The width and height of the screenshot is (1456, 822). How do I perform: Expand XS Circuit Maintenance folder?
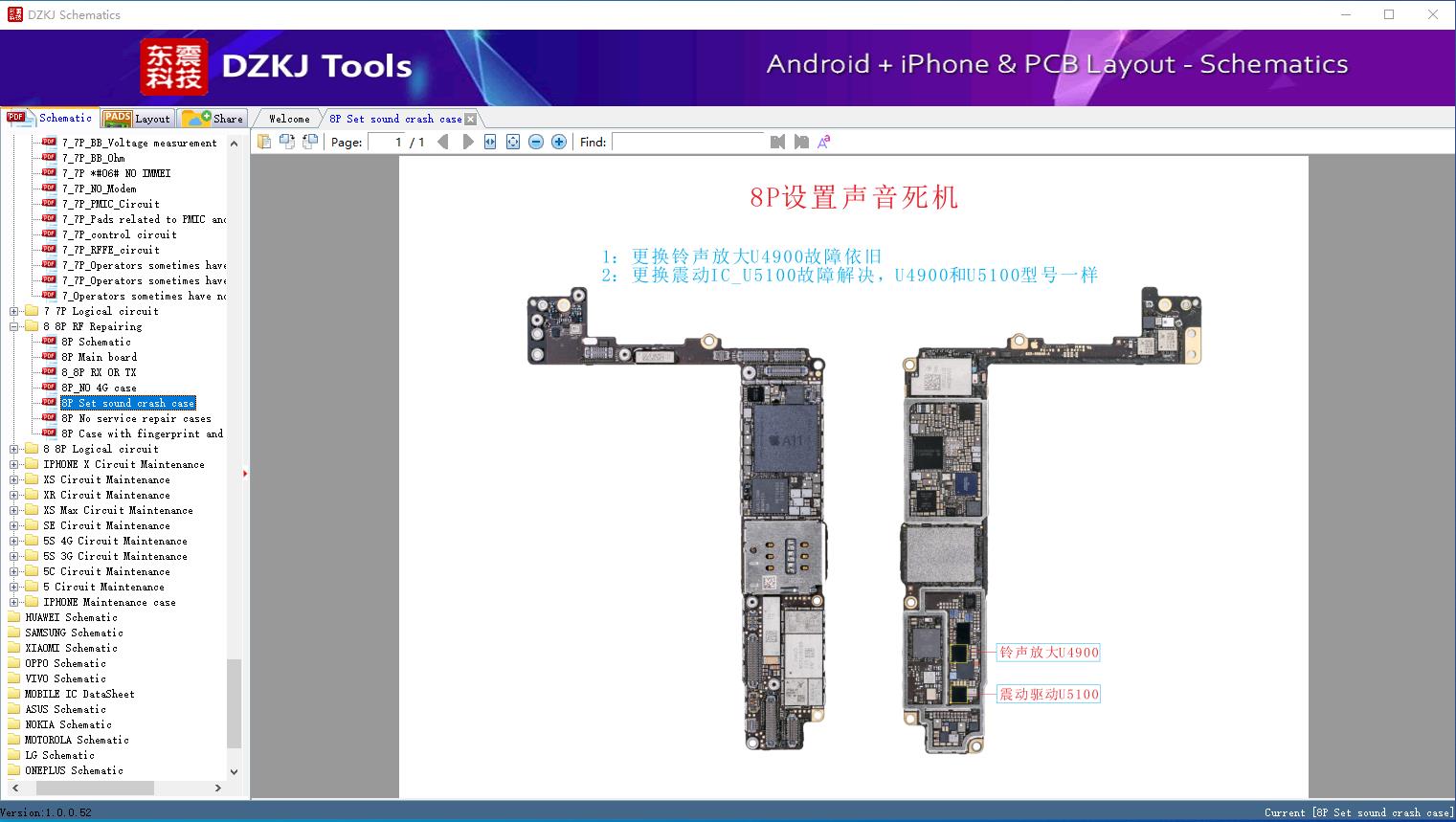pyautogui.click(x=13, y=479)
